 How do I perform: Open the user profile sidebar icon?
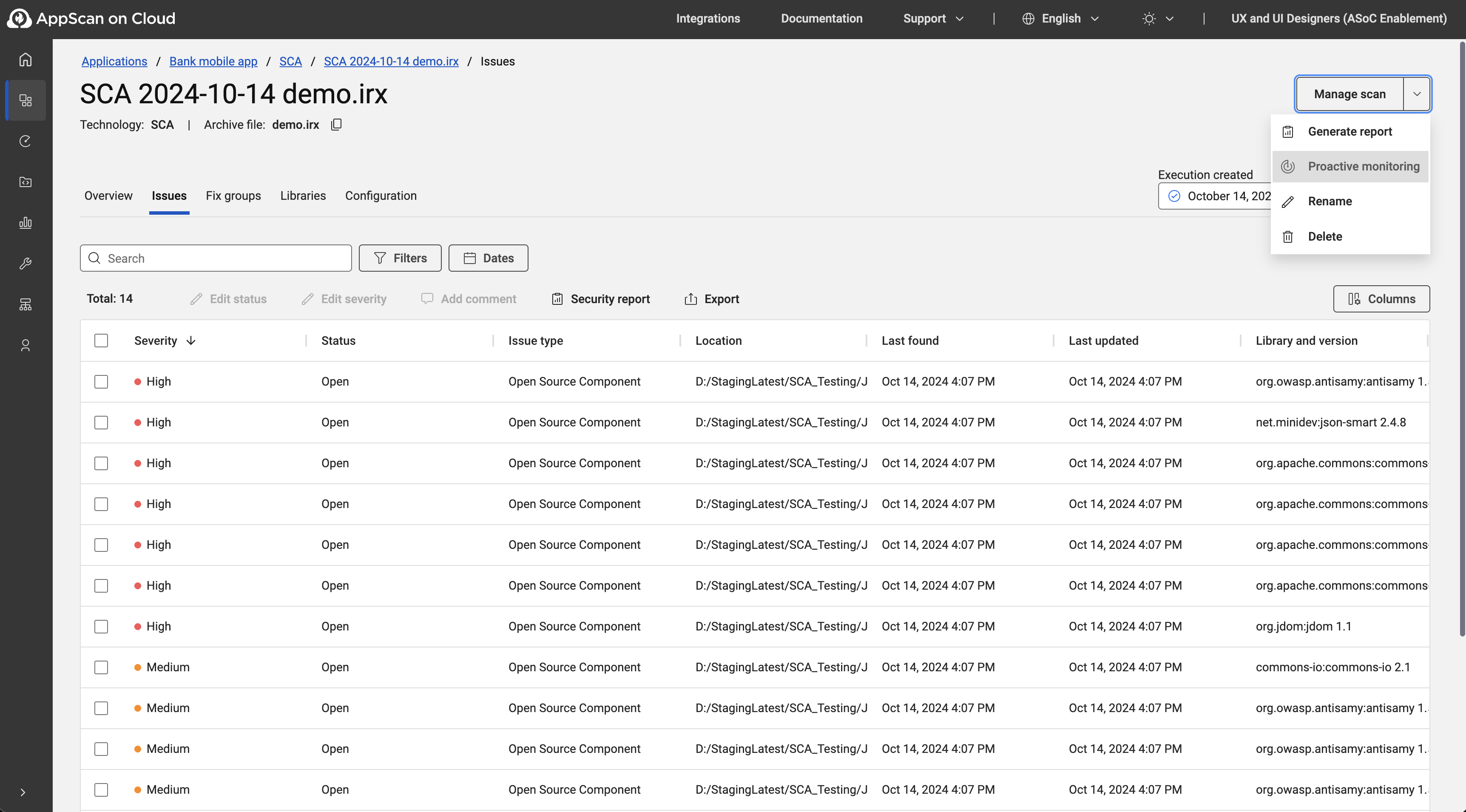tap(25, 345)
